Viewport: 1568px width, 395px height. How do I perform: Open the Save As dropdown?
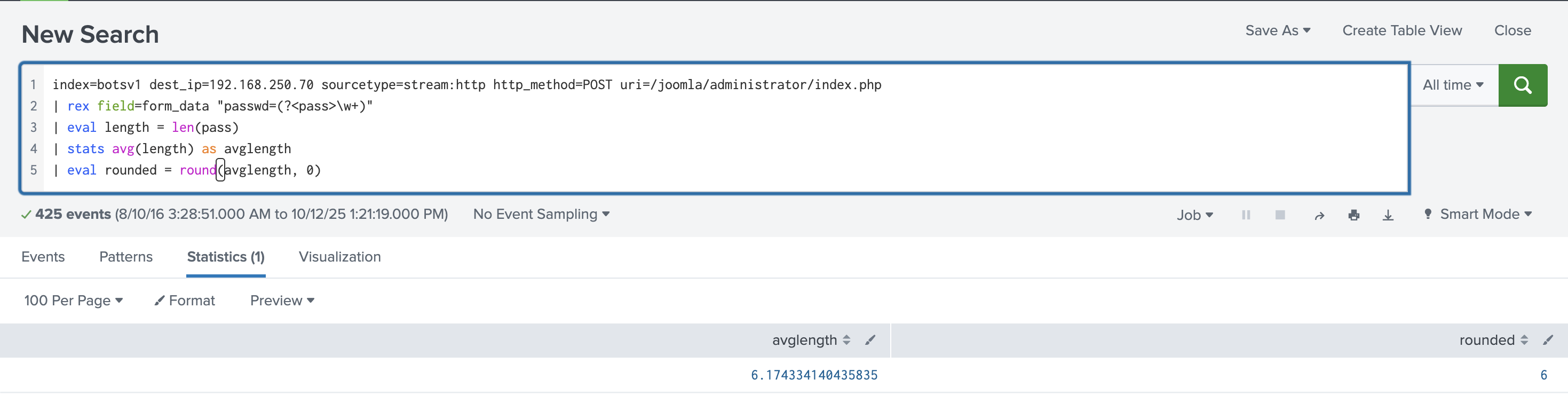click(x=1277, y=30)
